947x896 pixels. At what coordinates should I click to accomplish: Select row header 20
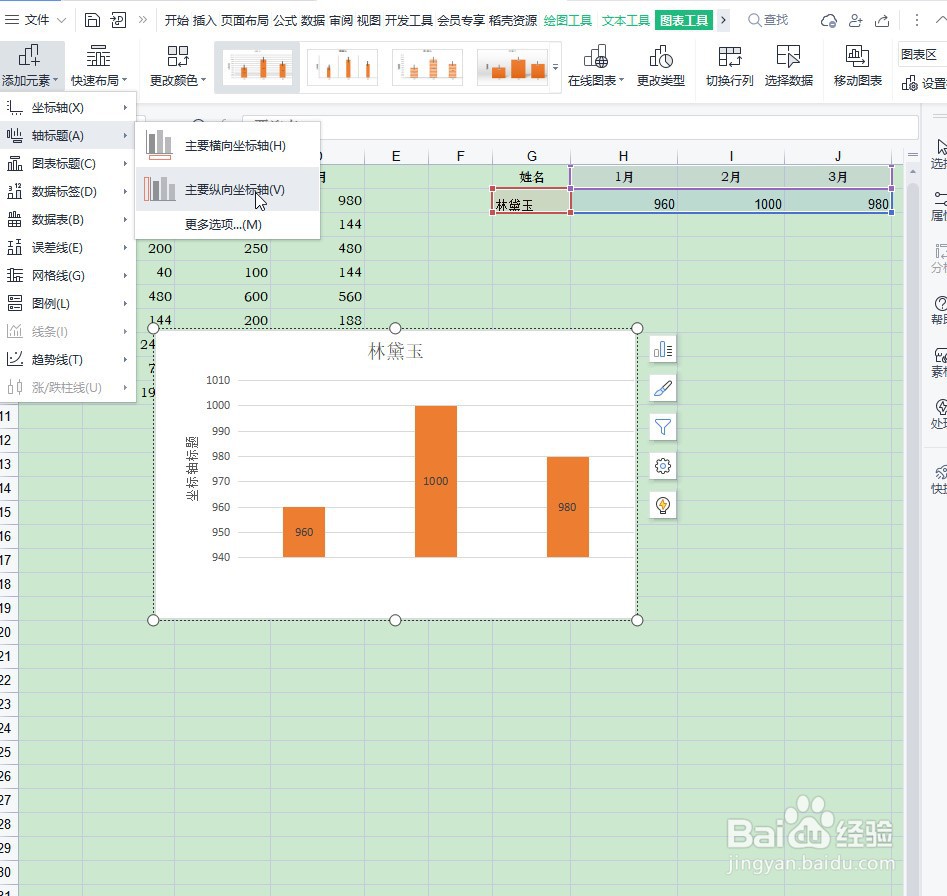(x=7, y=632)
